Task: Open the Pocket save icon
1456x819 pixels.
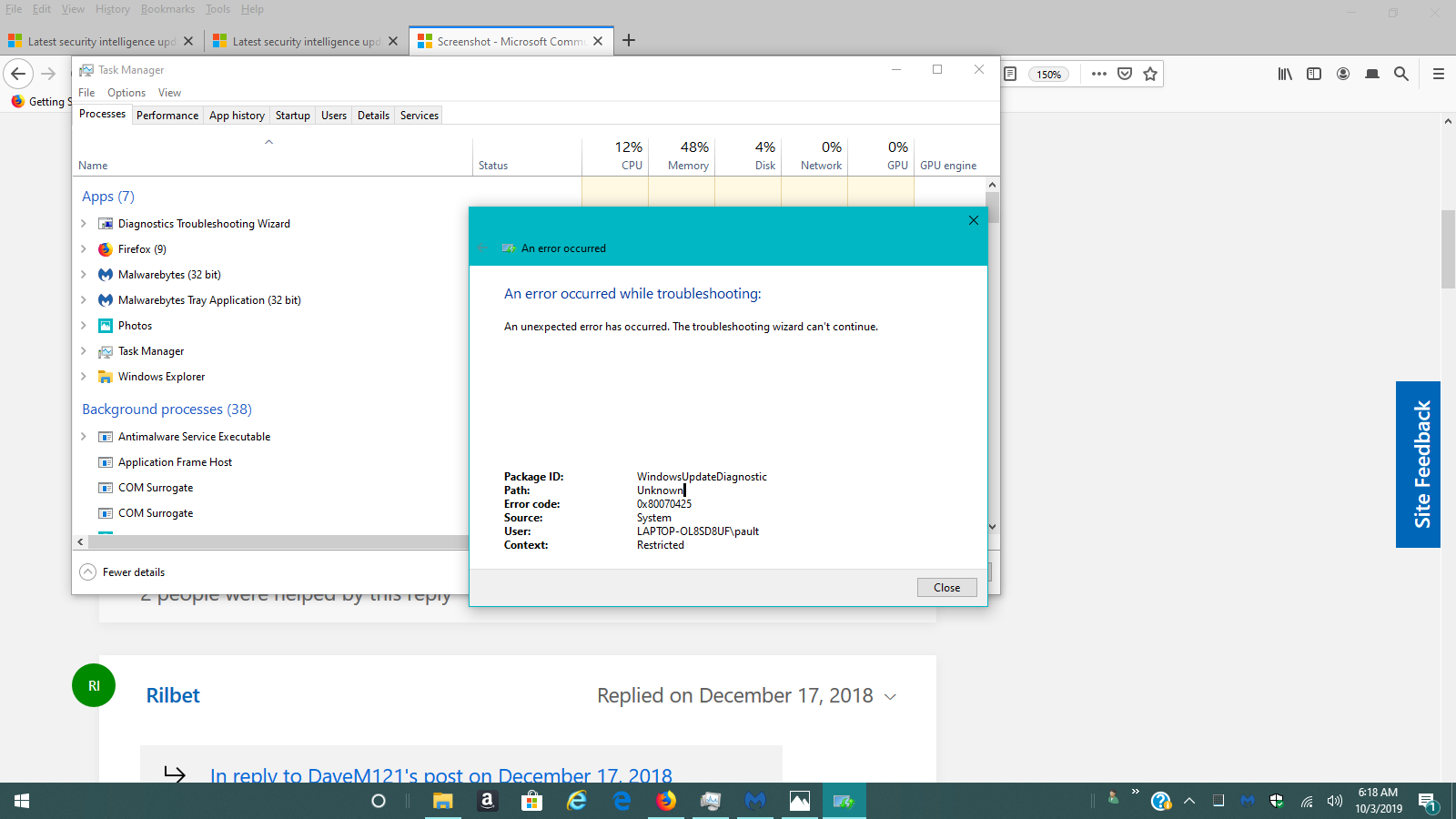Action: point(1125,74)
